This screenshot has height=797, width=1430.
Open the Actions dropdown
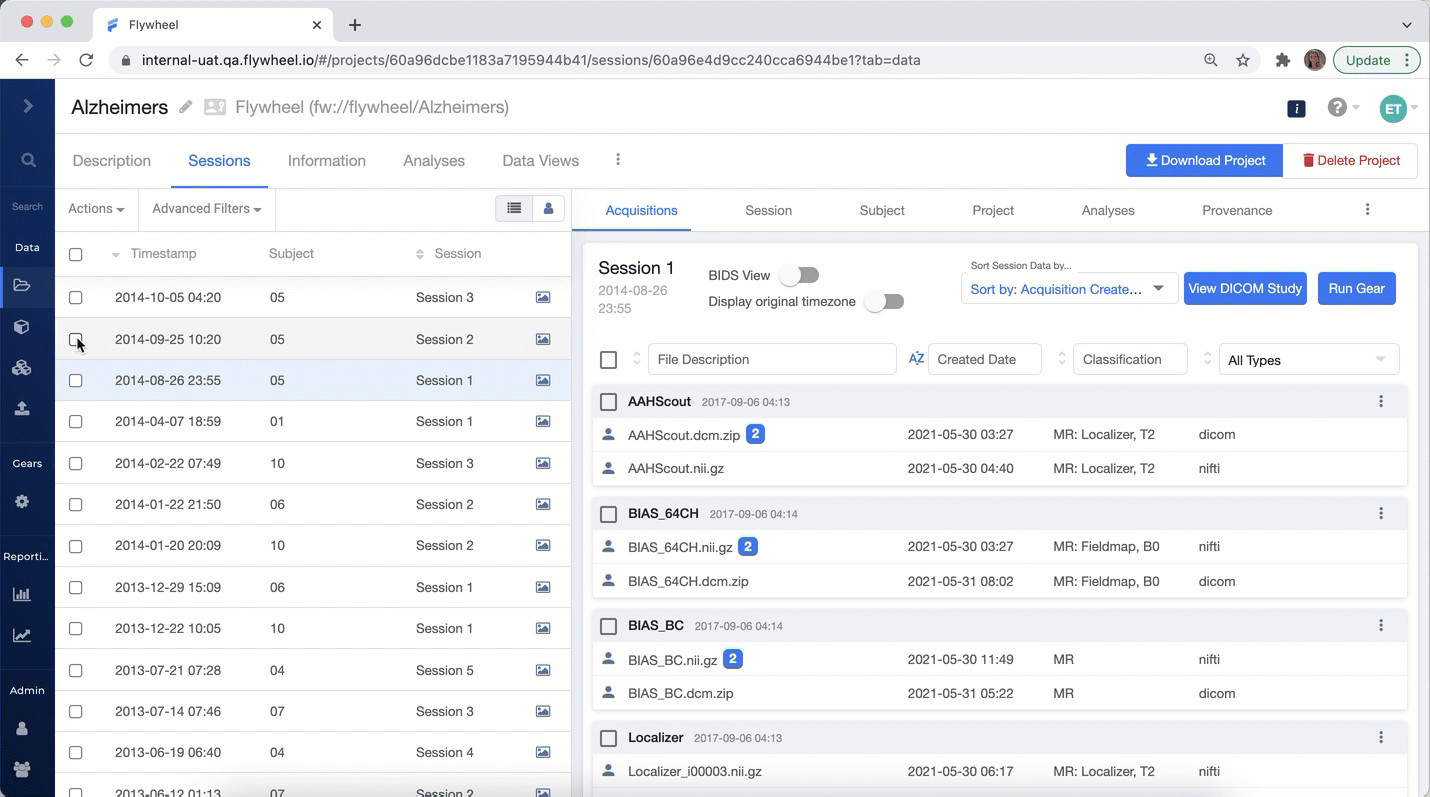click(x=96, y=208)
